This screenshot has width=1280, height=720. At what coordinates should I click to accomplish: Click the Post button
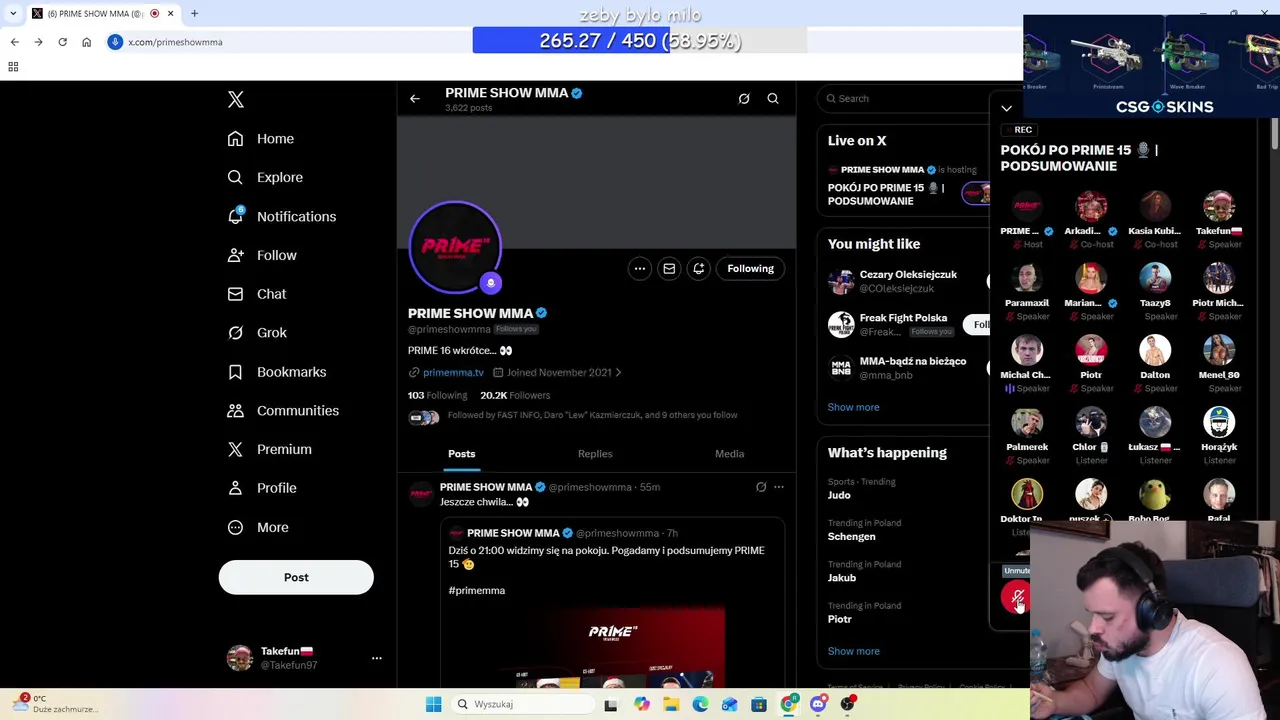296,577
